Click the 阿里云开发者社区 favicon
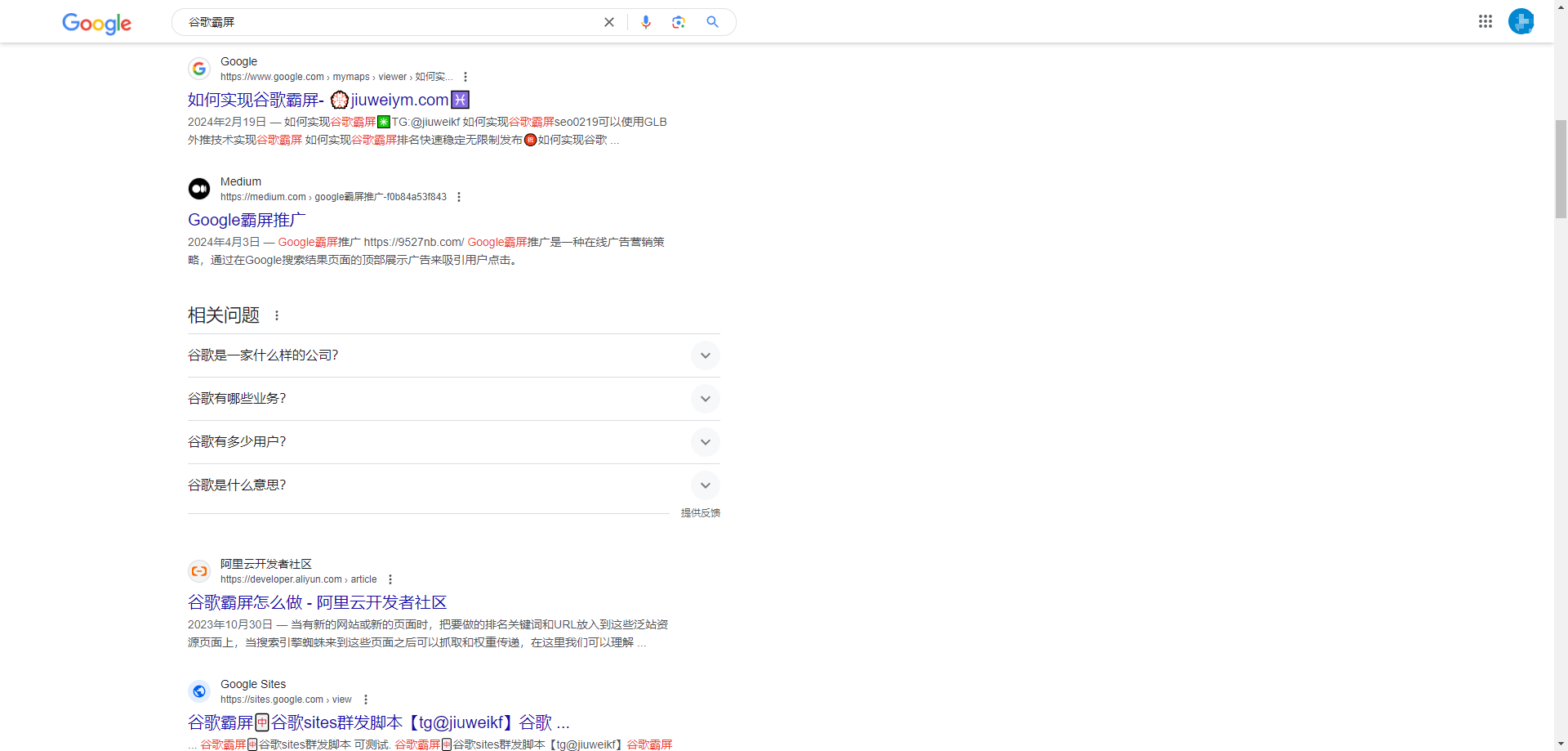 (x=199, y=571)
